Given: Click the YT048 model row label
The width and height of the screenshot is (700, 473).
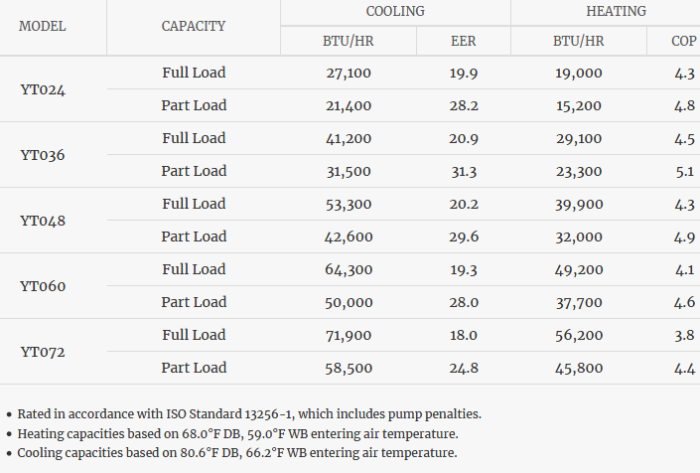Looking at the screenshot, I should 43,220.
